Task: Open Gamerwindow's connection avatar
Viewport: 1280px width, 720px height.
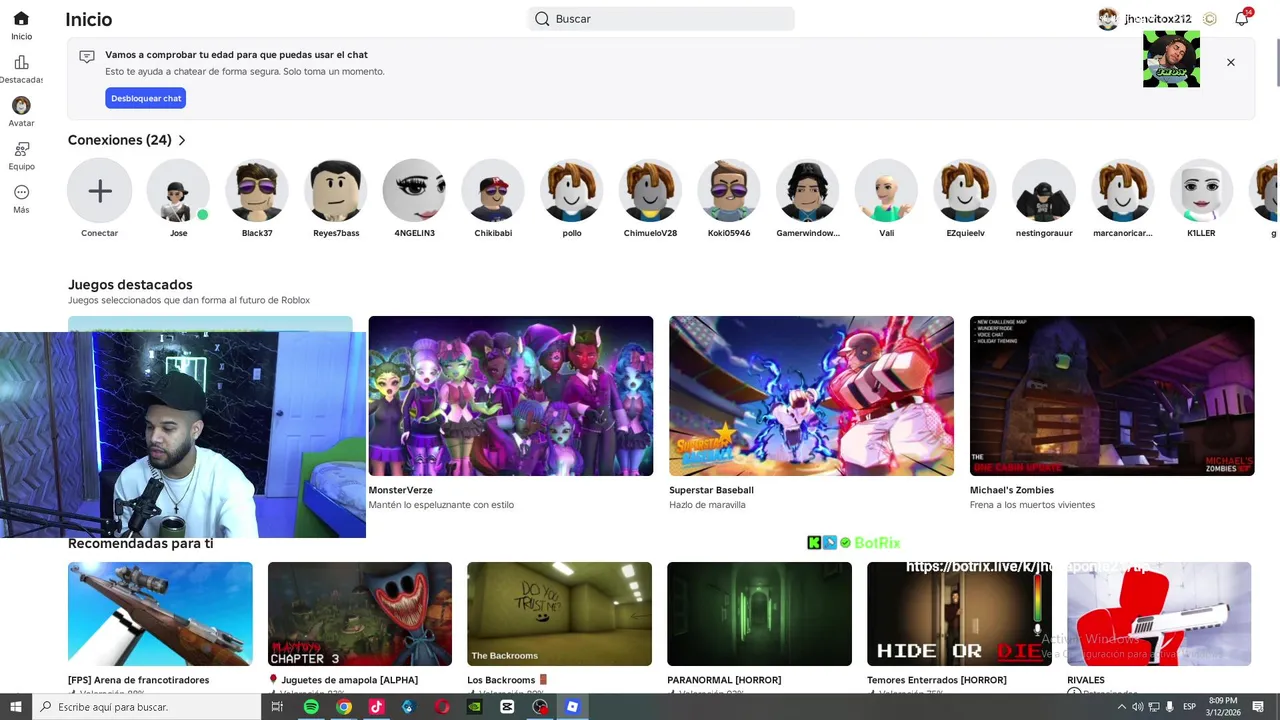Action: [808, 190]
